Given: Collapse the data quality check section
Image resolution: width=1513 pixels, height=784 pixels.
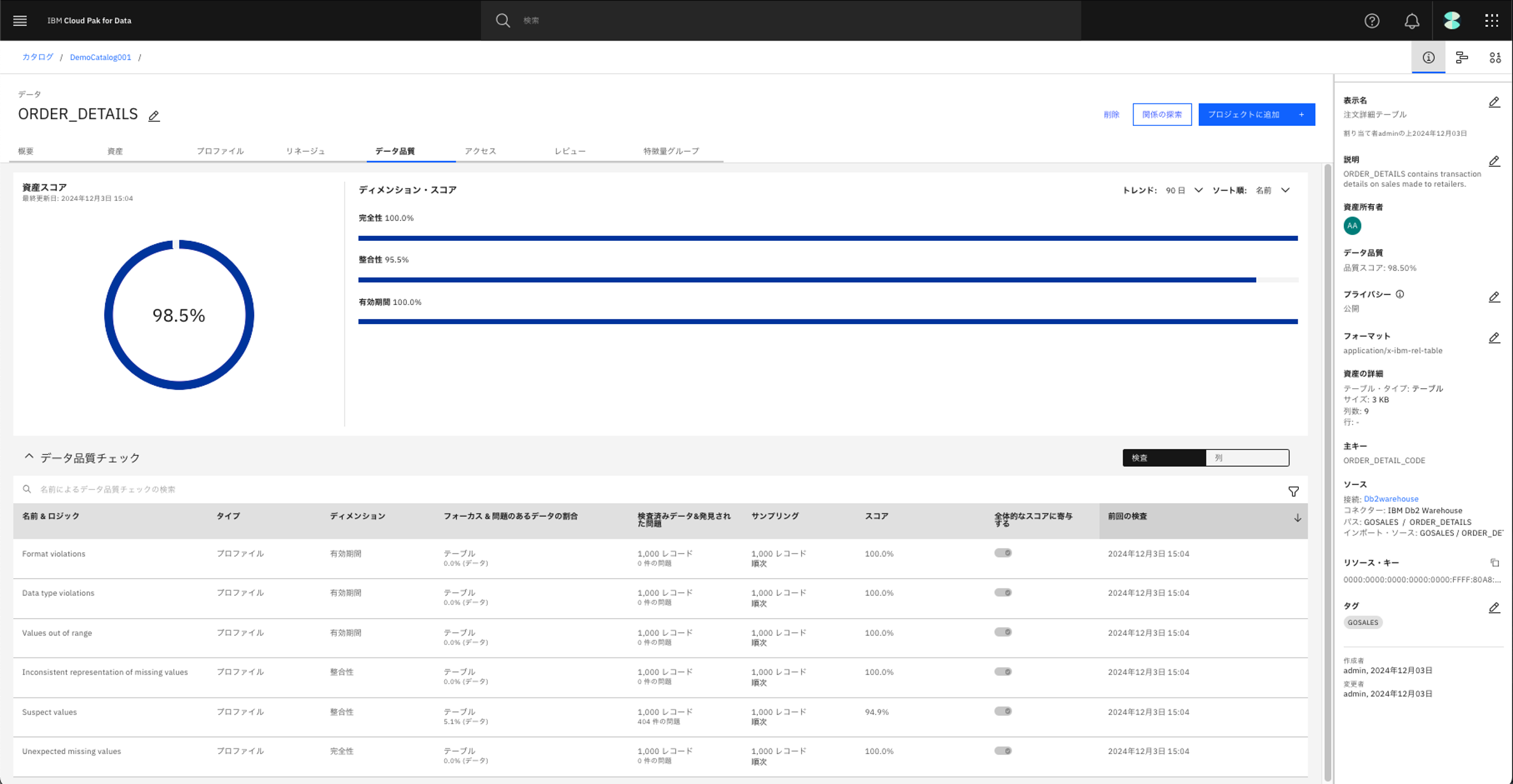Looking at the screenshot, I should (29, 457).
